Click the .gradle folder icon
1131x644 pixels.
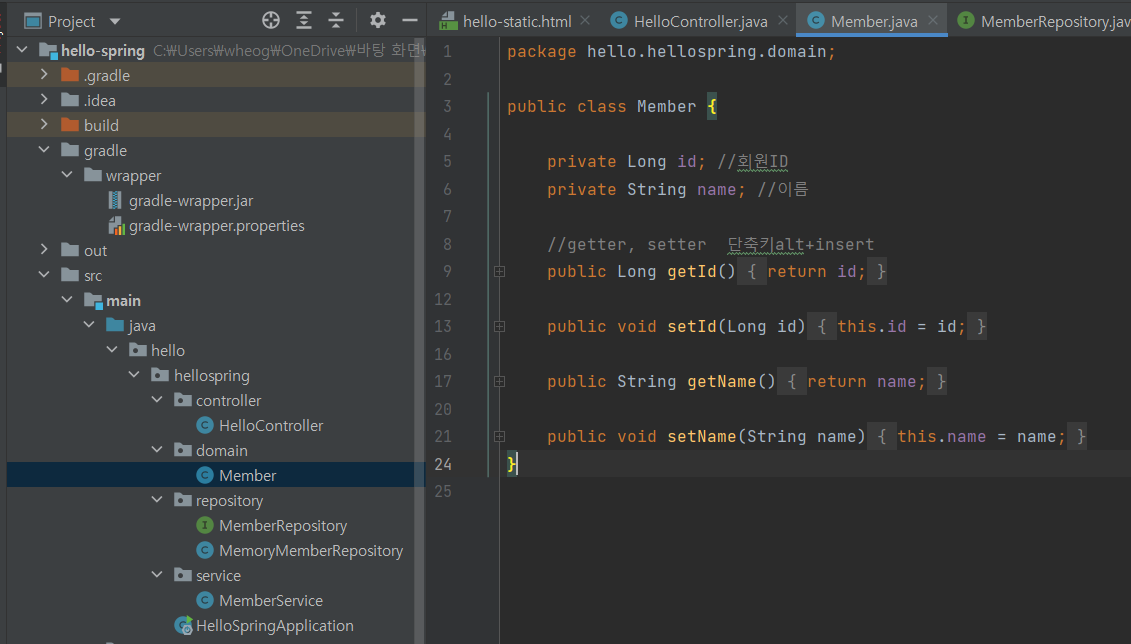(x=70, y=75)
